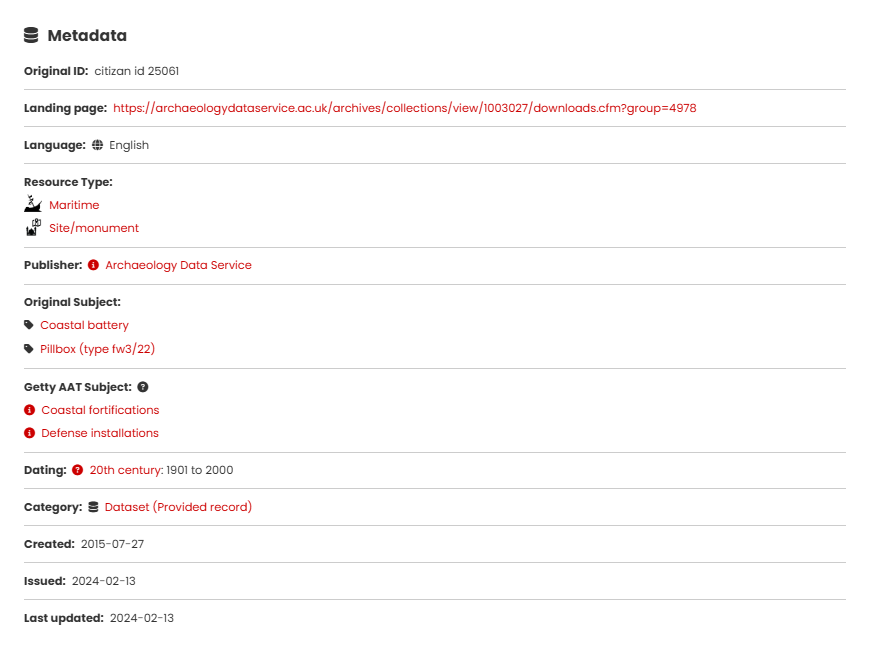This screenshot has width=869, height=647.
Task: Open the archaeologydataservice landing page URL
Action: [404, 108]
